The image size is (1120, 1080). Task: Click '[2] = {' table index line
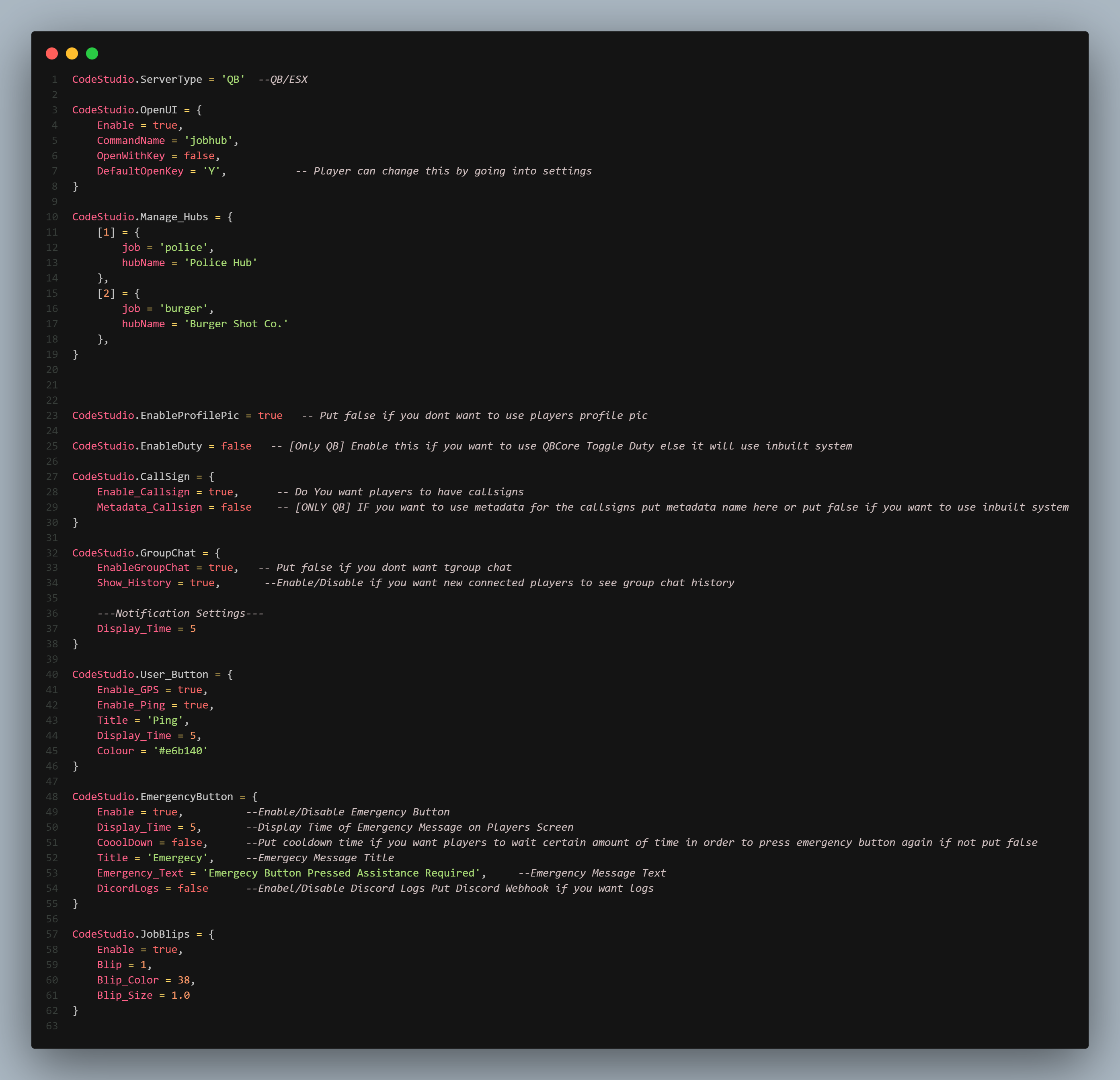tap(118, 293)
